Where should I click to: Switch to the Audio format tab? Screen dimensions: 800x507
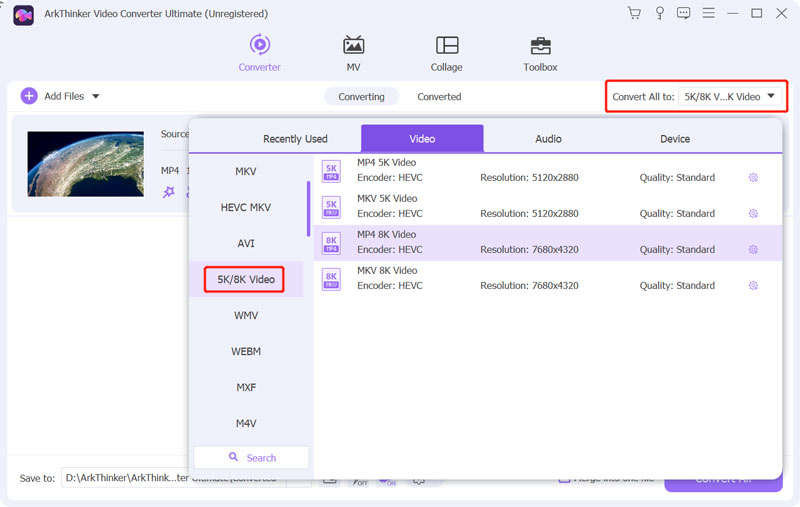pyautogui.click(x=548, y=139)
